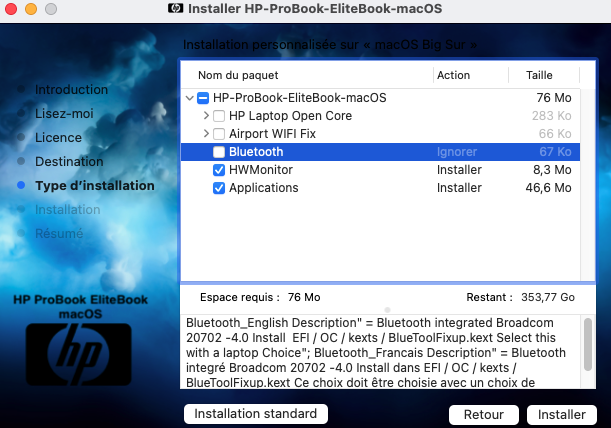Select the HP-ProBook-EliteBook-macOS root row label

[x=299, y=98]
